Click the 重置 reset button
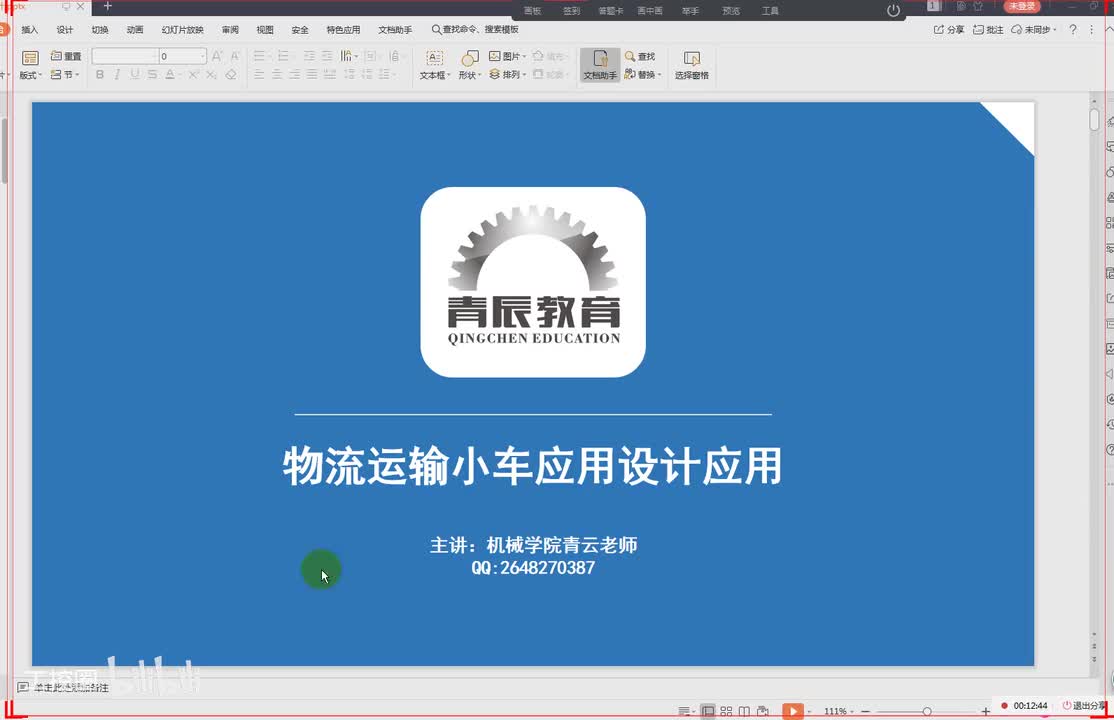Viewport: 1114px width, 720px height. pos(66,56)
